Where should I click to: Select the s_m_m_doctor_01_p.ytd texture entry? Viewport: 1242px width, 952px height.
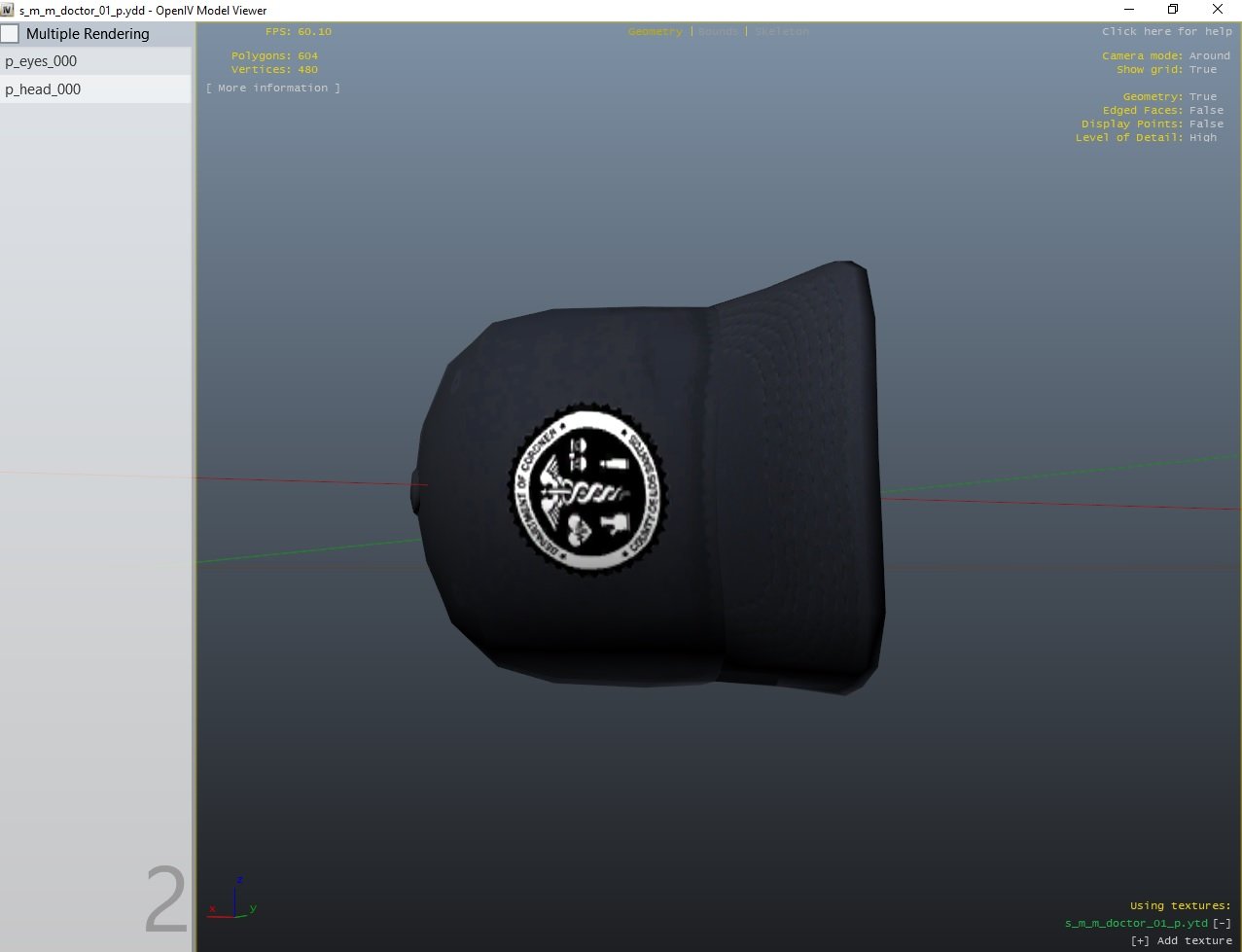tap(1136, 924)
